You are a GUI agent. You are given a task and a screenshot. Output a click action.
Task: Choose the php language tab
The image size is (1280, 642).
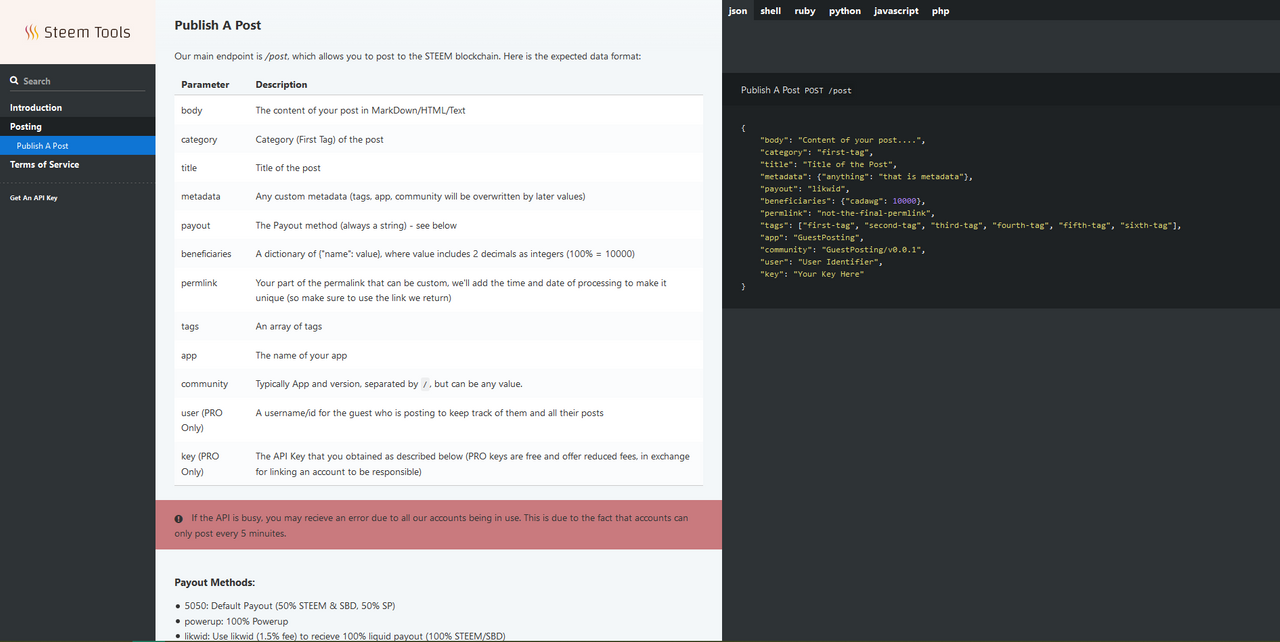(940, 11)
